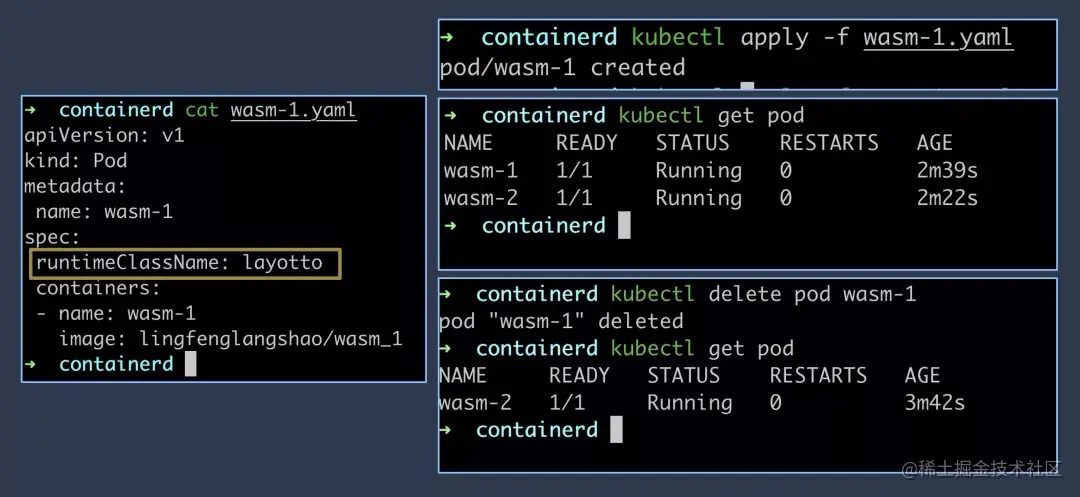Click READY header in the middle terminal table
Viewport: 1080px width, 497px height.
pyautogui.click(x=587, y=142)
